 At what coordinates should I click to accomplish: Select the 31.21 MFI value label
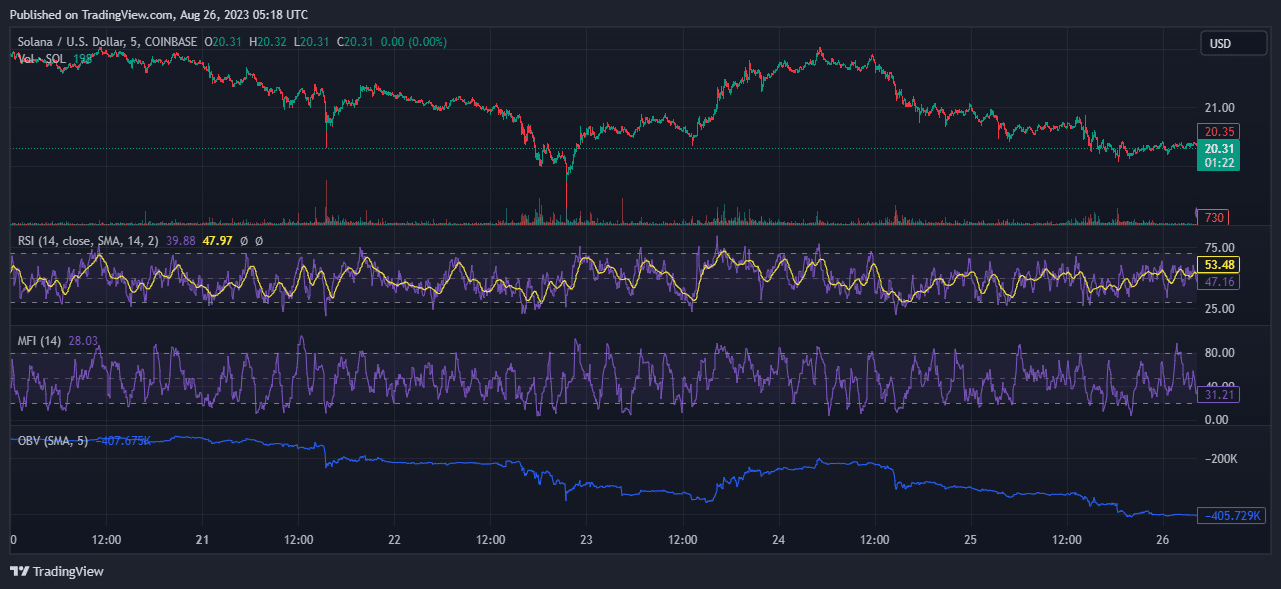coord(1220,396)
